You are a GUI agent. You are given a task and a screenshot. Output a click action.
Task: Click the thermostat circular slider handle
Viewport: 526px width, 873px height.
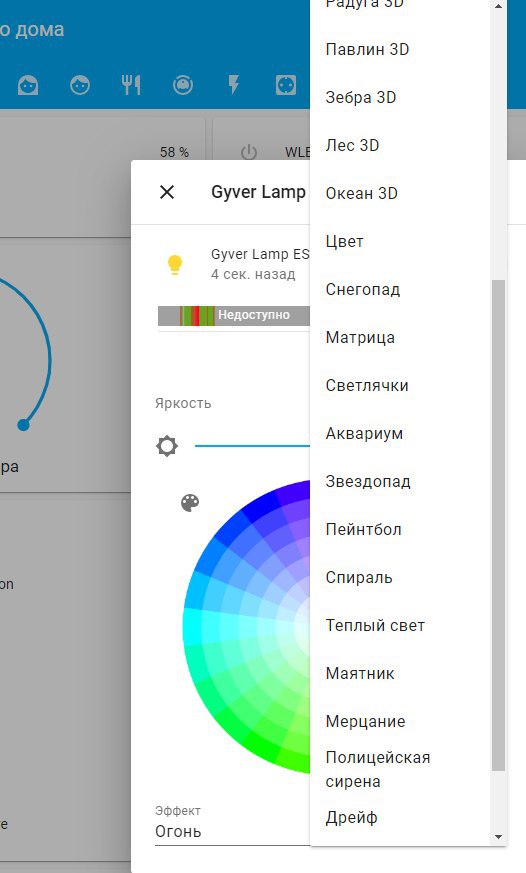click(23, 425)
